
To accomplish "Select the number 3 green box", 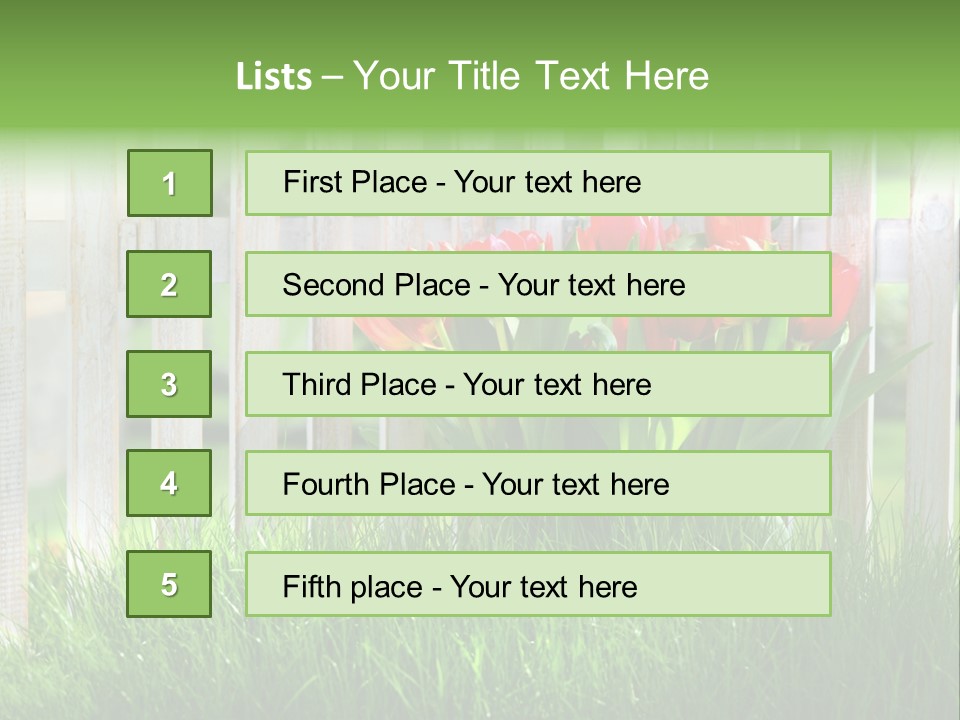I will click(x=169, y=384).
